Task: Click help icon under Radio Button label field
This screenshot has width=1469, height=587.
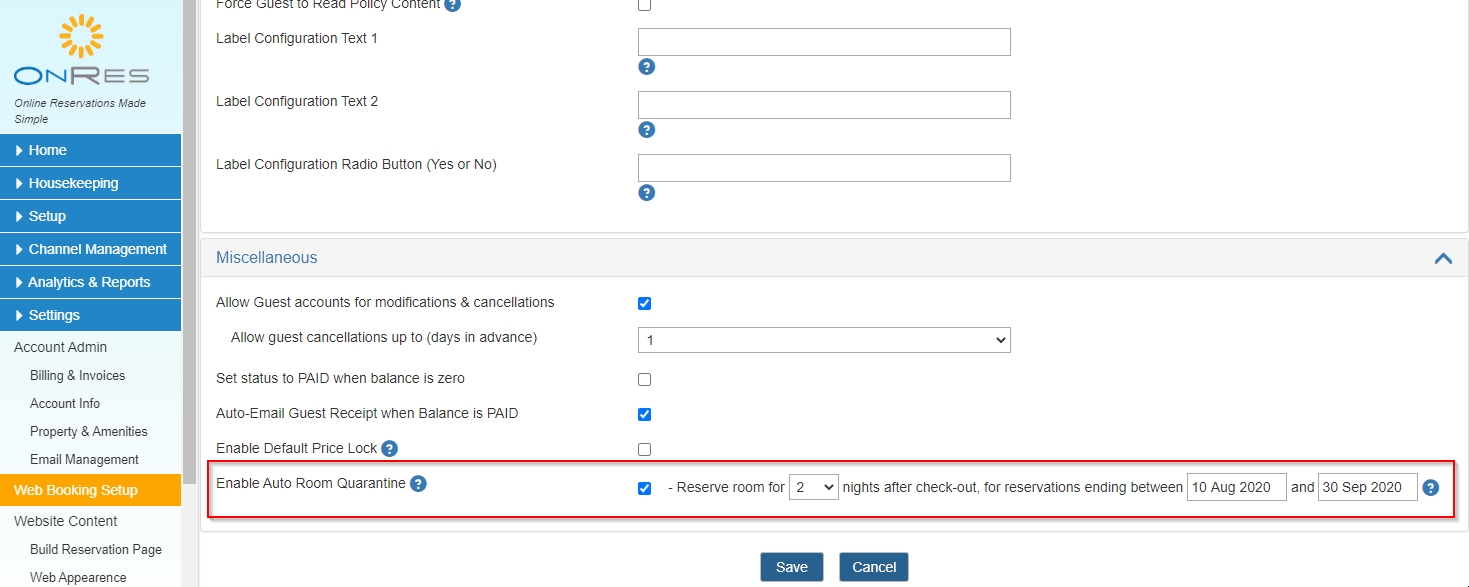Action: [x=646, y=193]
